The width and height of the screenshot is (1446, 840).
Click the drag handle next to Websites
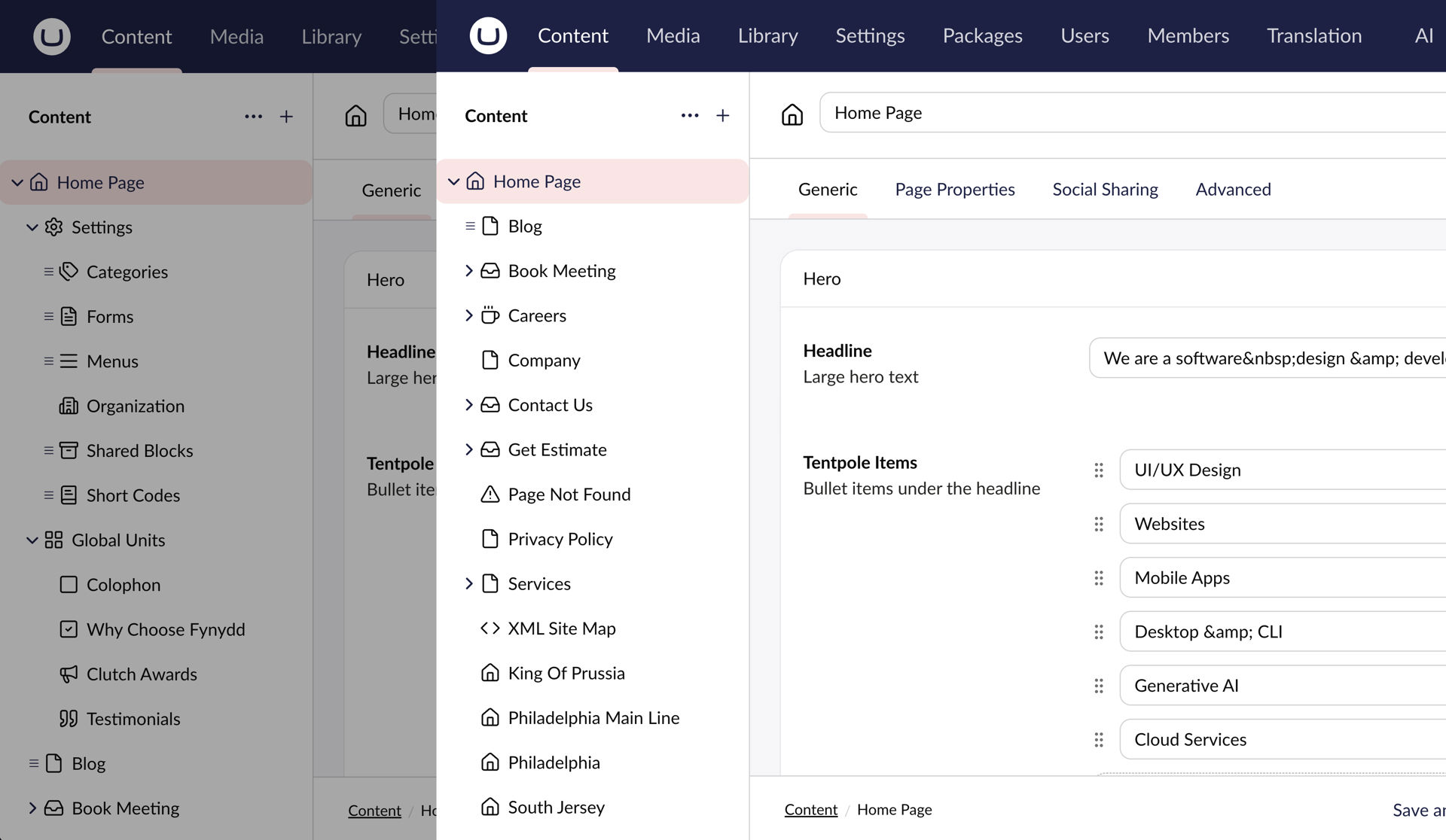tap(1099, 524)
